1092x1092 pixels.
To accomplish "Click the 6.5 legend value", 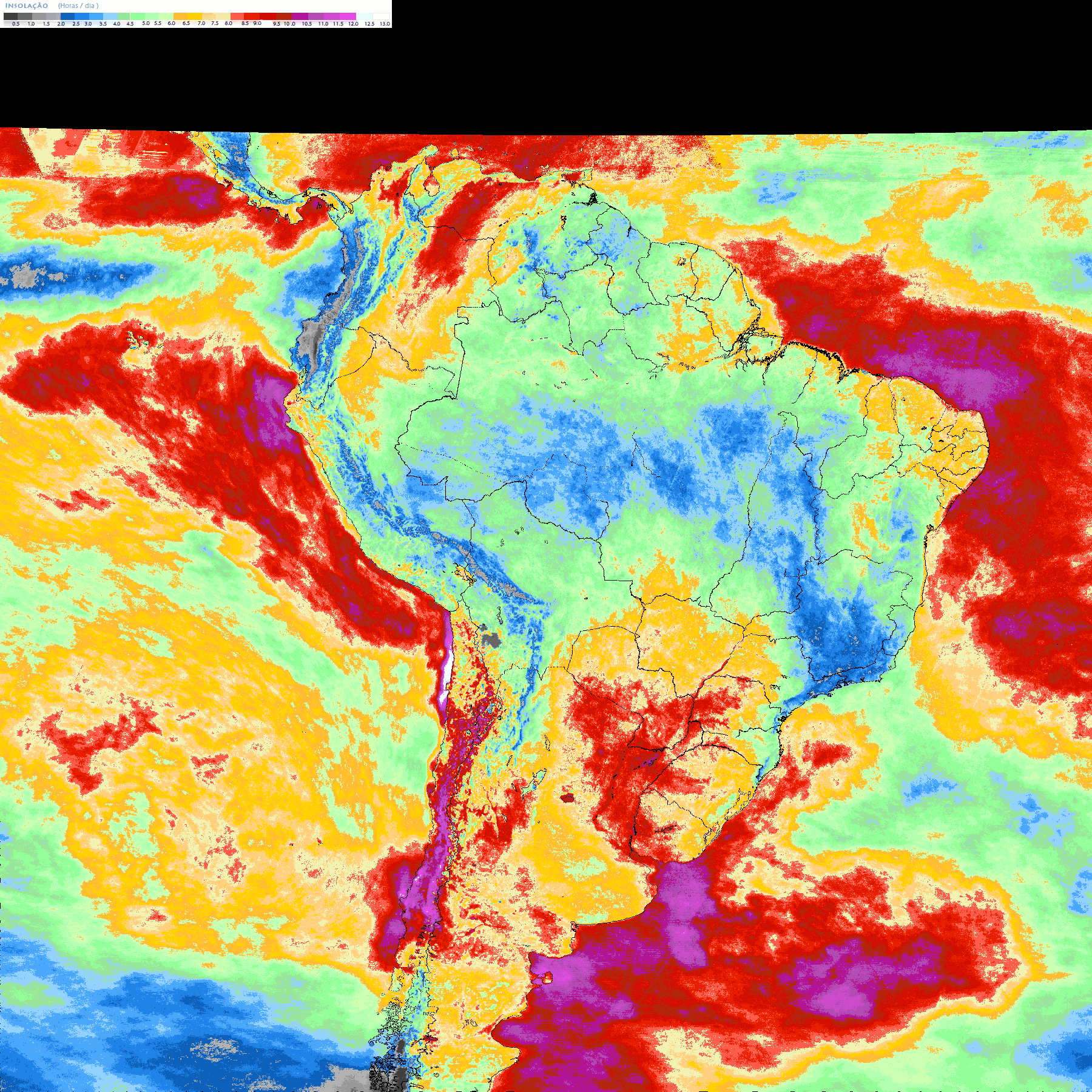I will point(186,23).
